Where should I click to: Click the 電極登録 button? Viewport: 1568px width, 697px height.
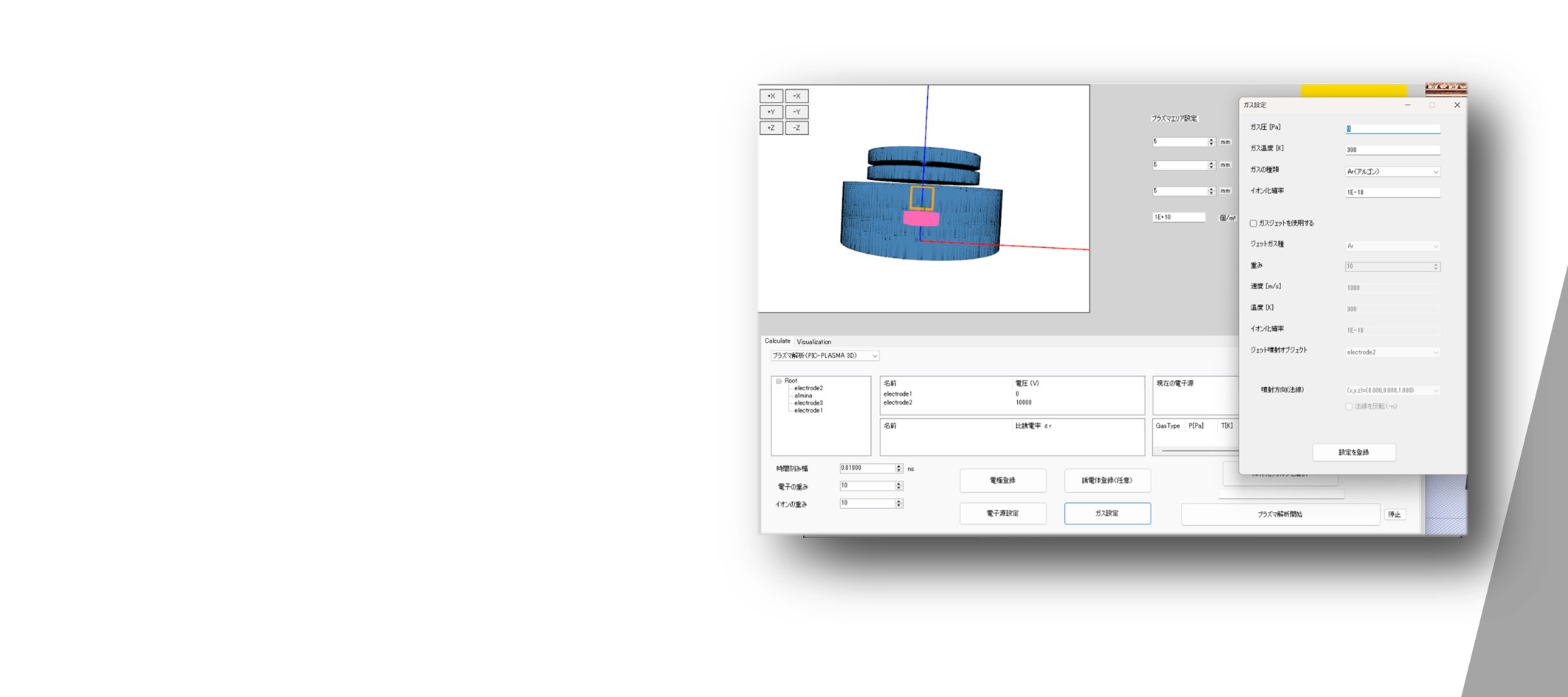pyautogui.click(x=1002, y=481)
